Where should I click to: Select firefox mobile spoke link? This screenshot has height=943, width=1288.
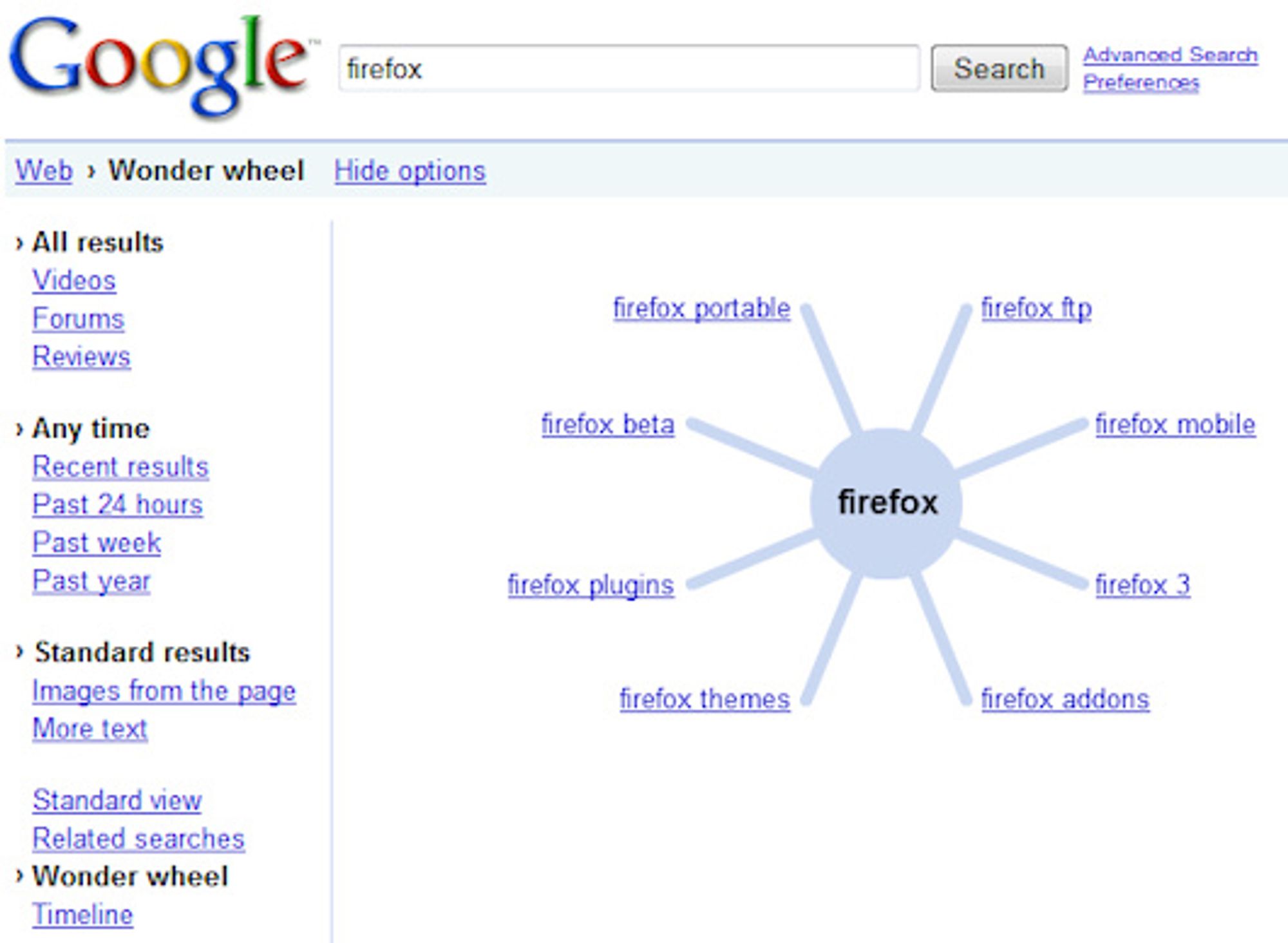1175,425
